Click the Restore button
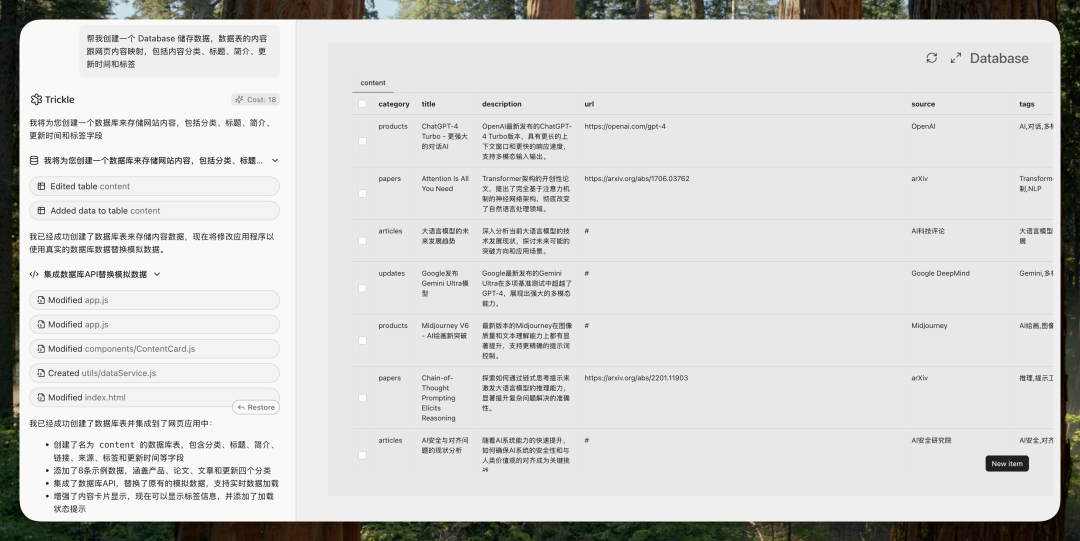The image size is (1080, 541). tap(256, 407)
